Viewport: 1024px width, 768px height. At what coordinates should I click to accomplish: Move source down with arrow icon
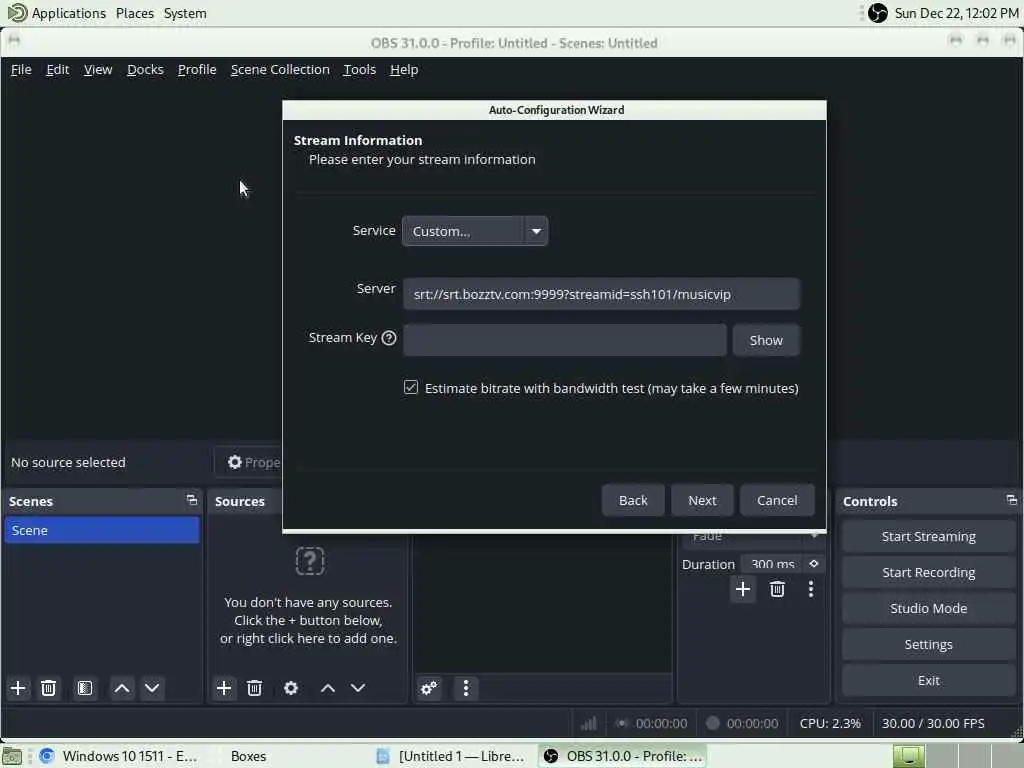point(358,688)
